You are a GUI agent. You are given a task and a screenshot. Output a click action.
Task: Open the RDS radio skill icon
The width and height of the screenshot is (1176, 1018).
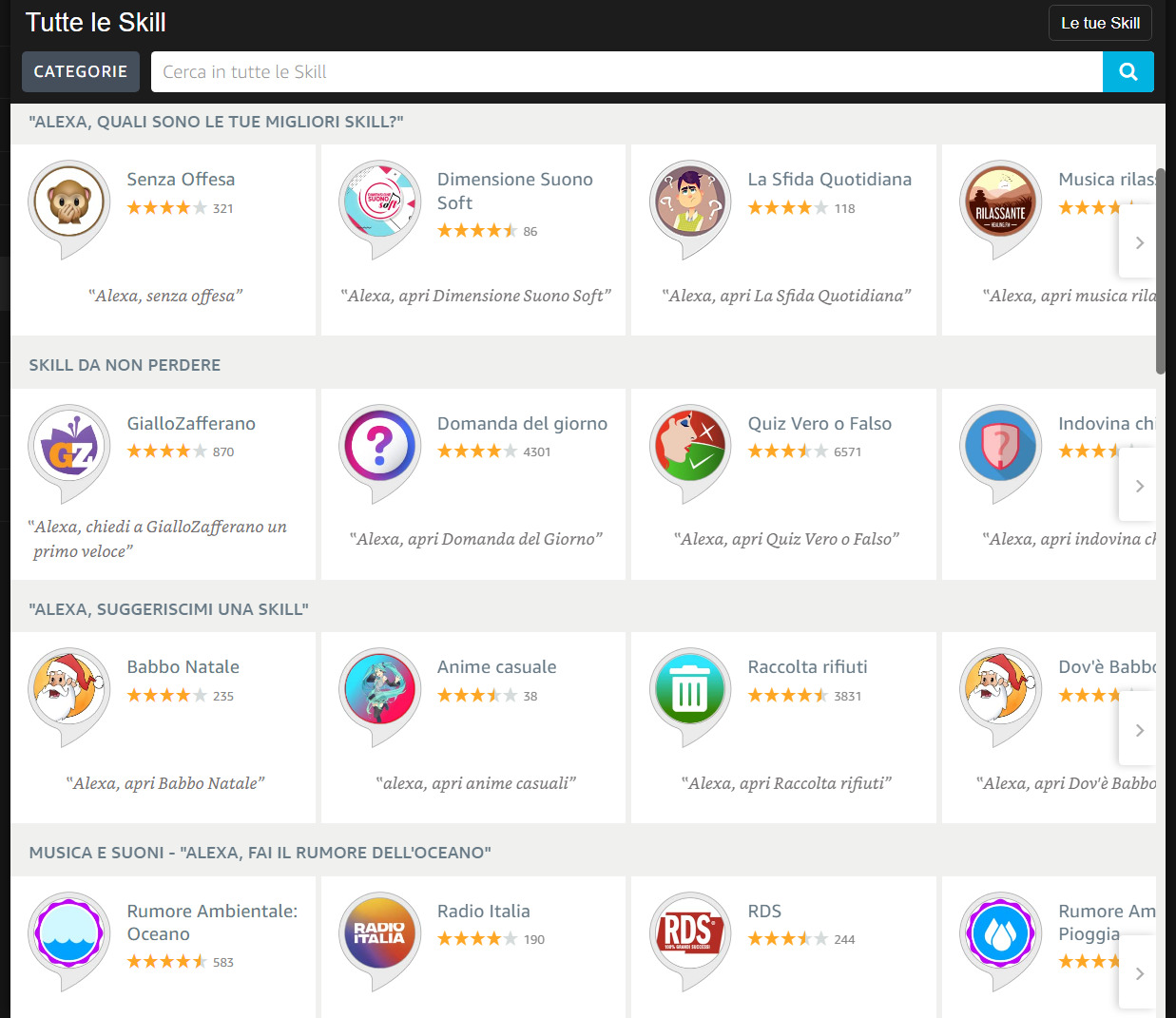pos(690,939)
